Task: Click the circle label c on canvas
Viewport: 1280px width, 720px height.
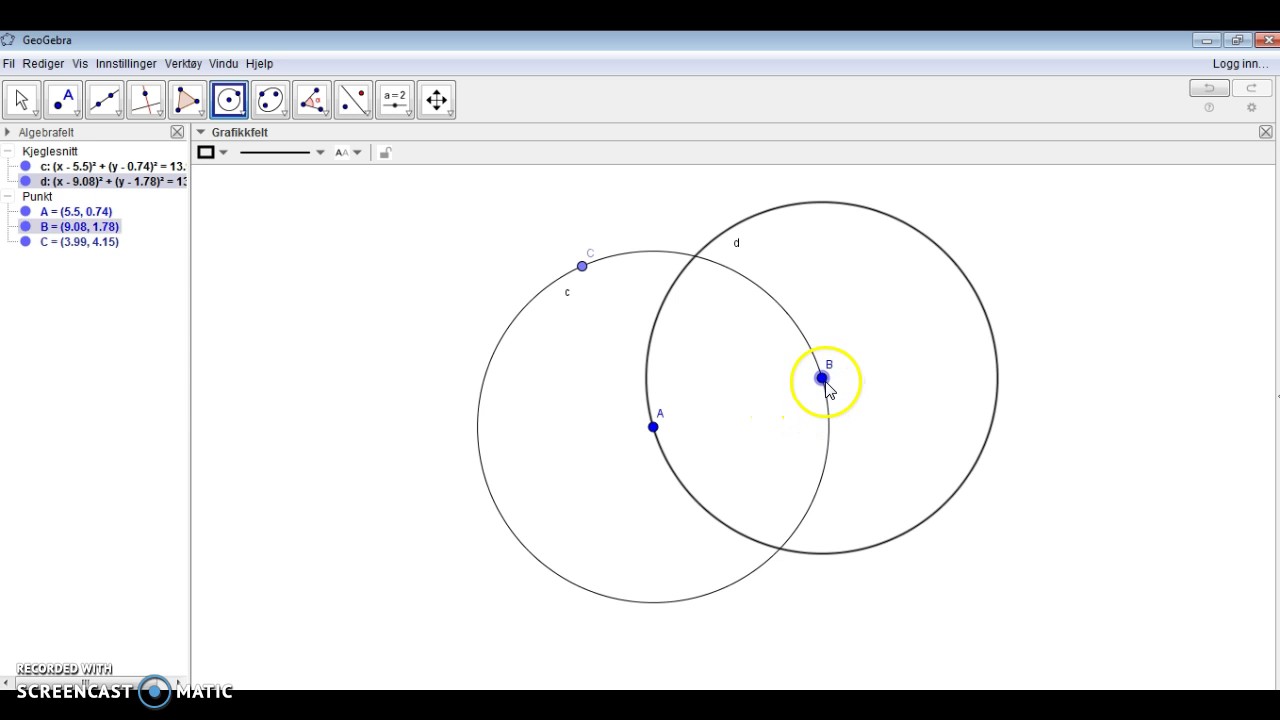Action: [567, 292]
